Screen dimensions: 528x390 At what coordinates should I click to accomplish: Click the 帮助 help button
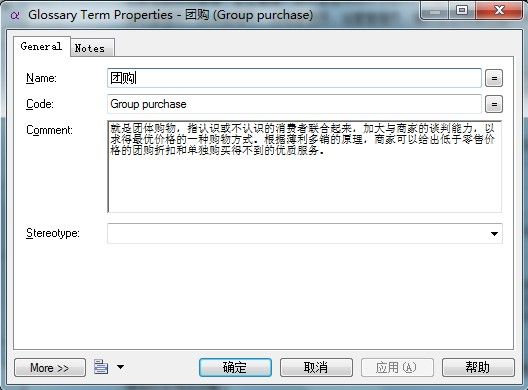click(478, 367)
